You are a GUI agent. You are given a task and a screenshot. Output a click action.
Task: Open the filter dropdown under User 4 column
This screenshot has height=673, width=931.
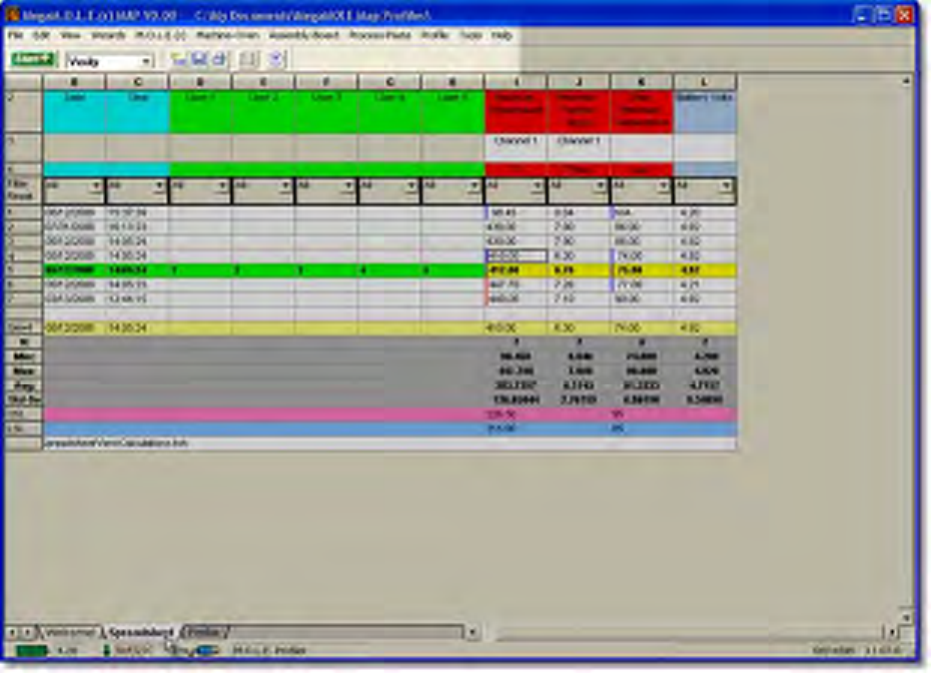coord(411,186)
